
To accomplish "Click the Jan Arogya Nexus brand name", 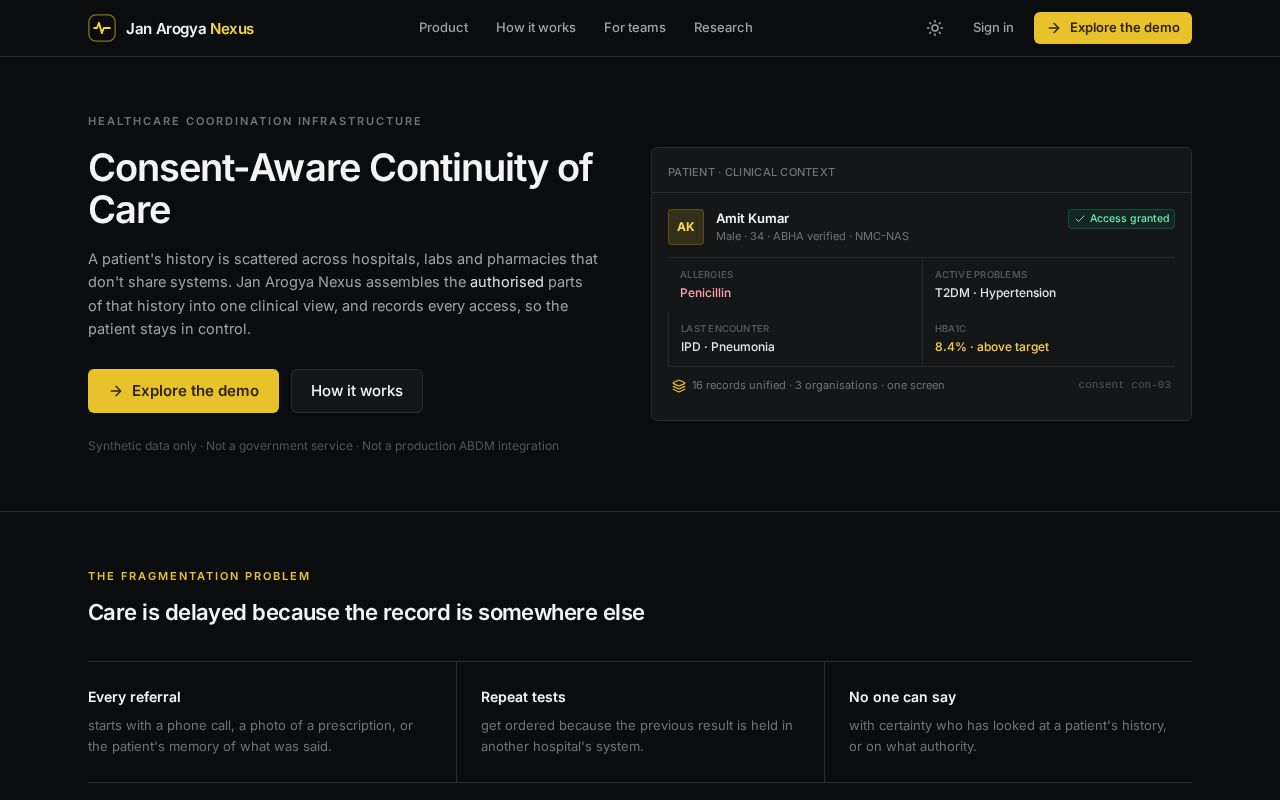I will 190,29.
